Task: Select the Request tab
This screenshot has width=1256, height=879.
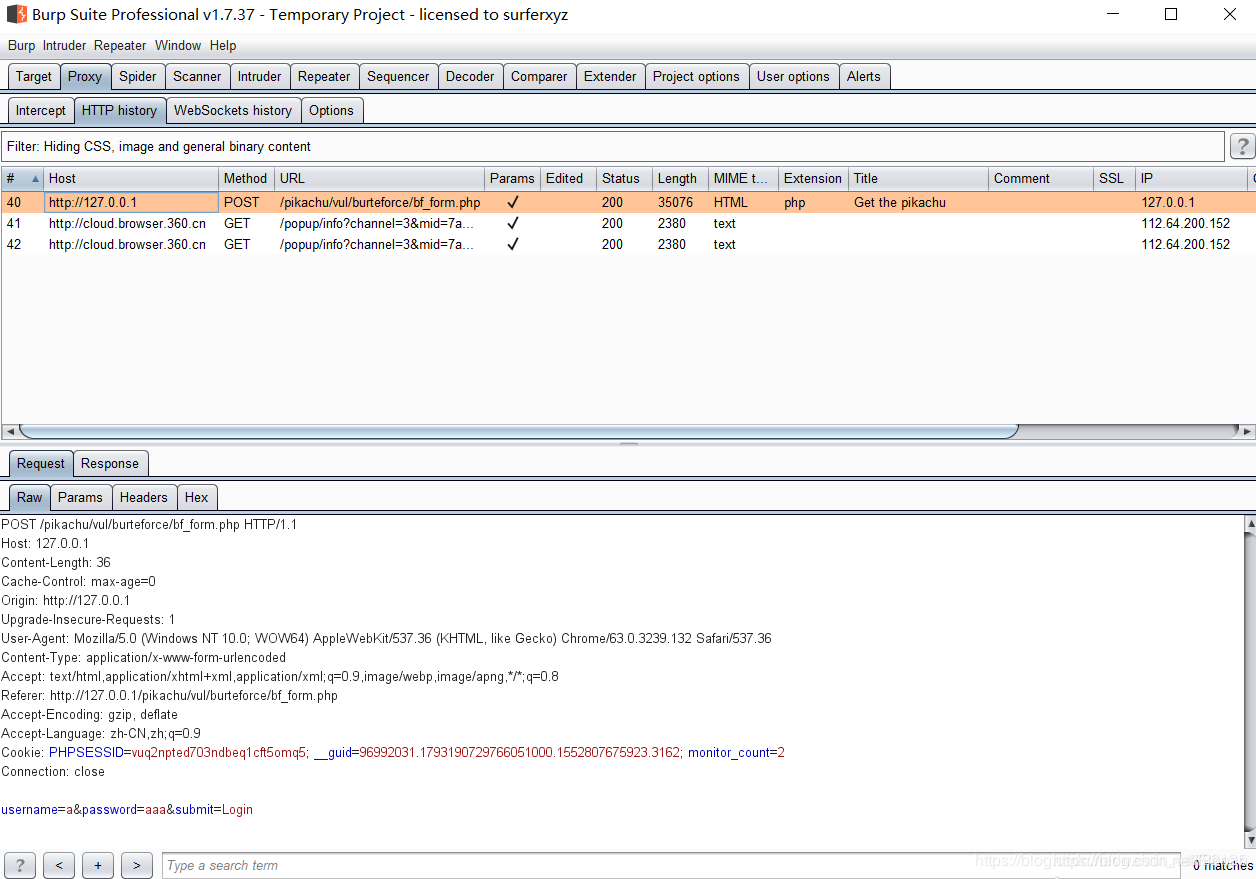Action: coord(41,463)
